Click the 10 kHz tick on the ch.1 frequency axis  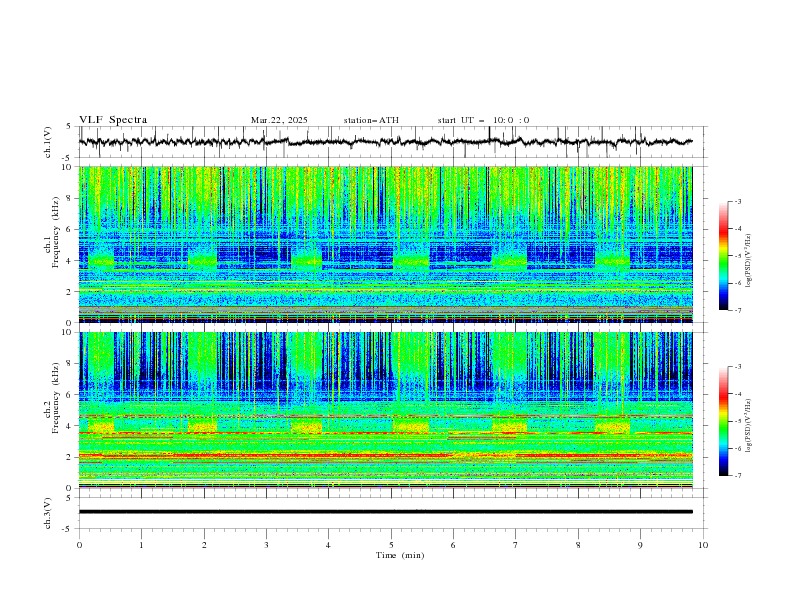click(69, 167)
